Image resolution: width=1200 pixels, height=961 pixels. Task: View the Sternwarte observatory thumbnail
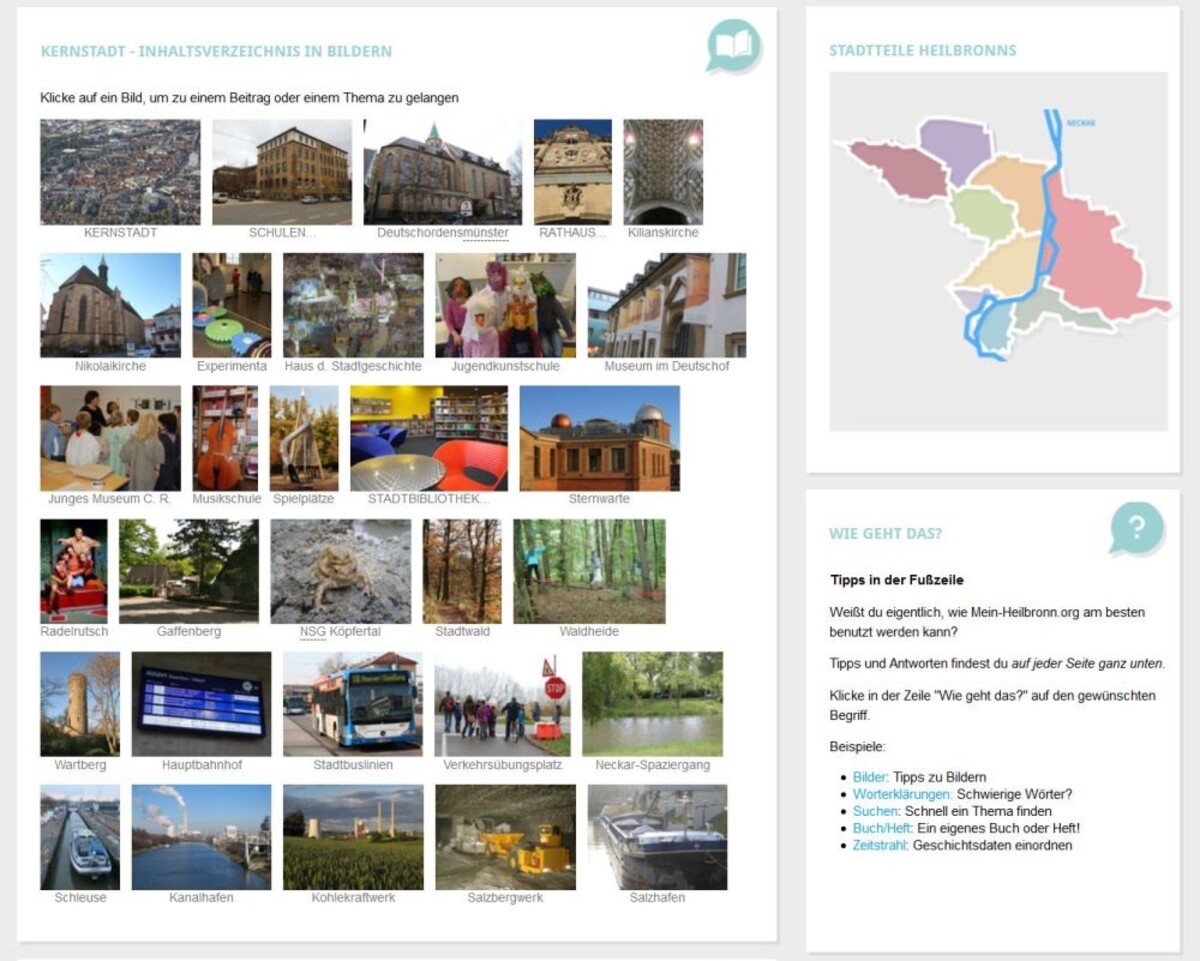(x=600, y=438)
